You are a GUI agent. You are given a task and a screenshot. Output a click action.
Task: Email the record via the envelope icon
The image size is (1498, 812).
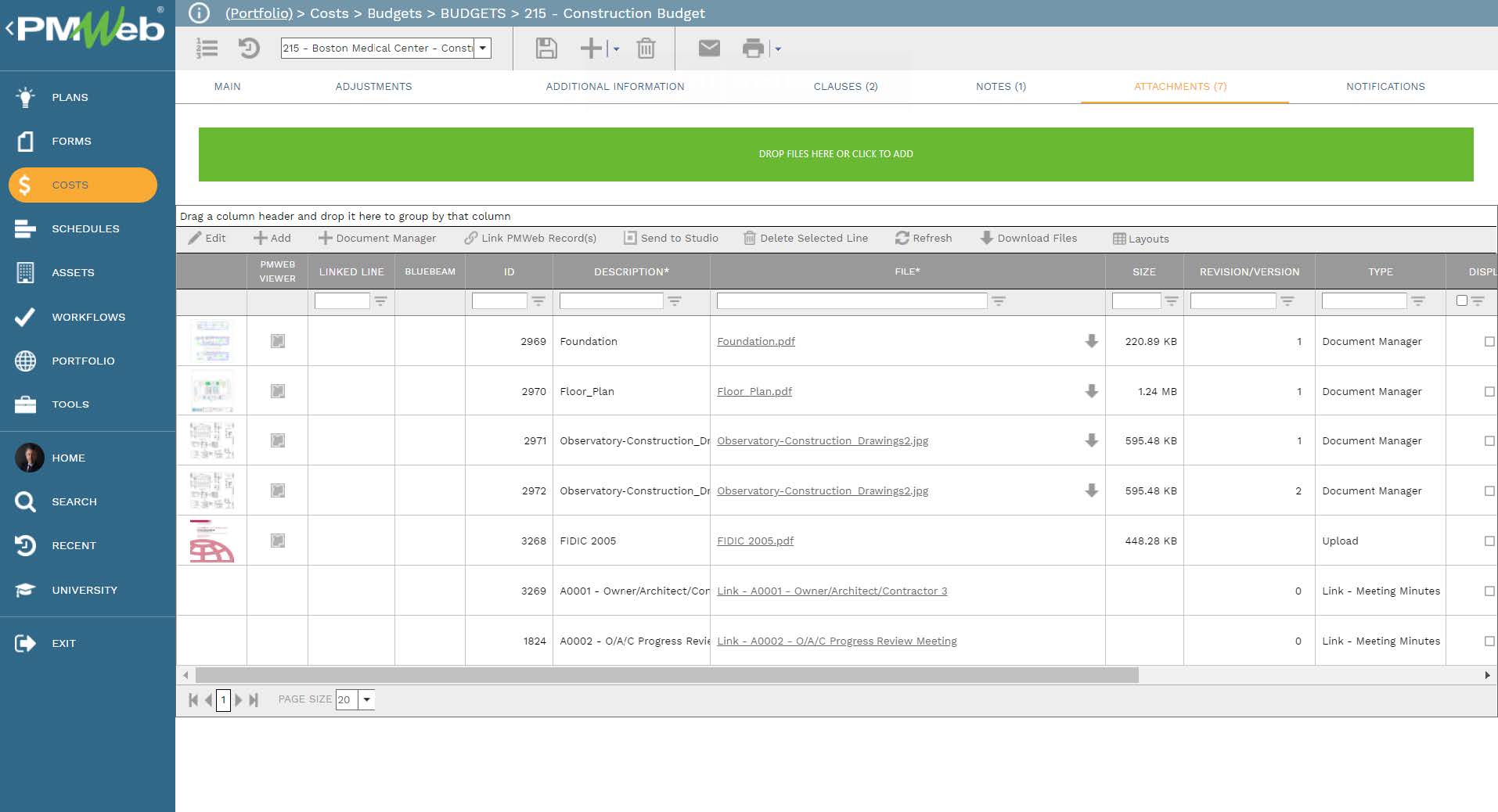tap(708, 48)
